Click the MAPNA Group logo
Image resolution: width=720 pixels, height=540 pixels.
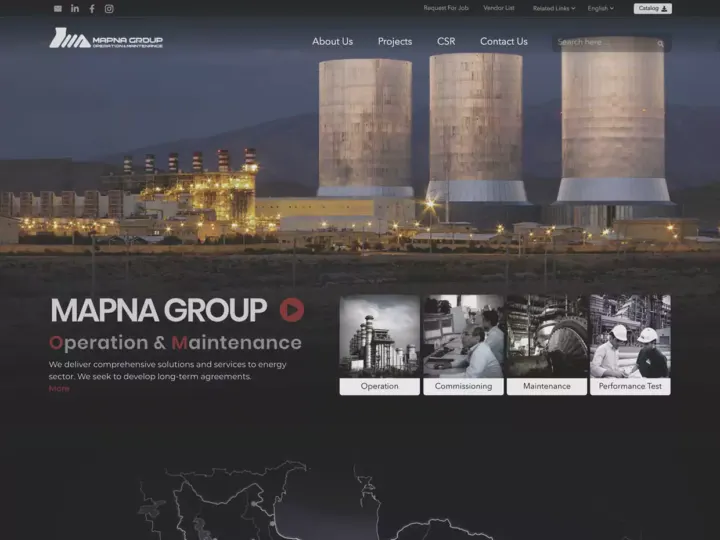click(x=106, y=38)
